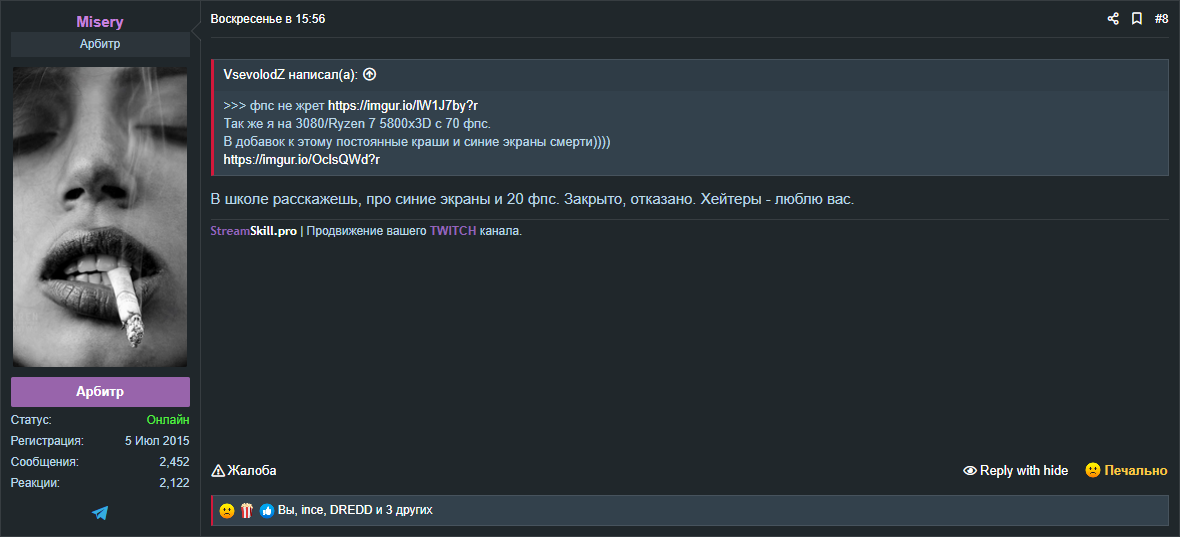Click the share icon in post header
Screen dimensions: 1180x537
[1113, 19]
